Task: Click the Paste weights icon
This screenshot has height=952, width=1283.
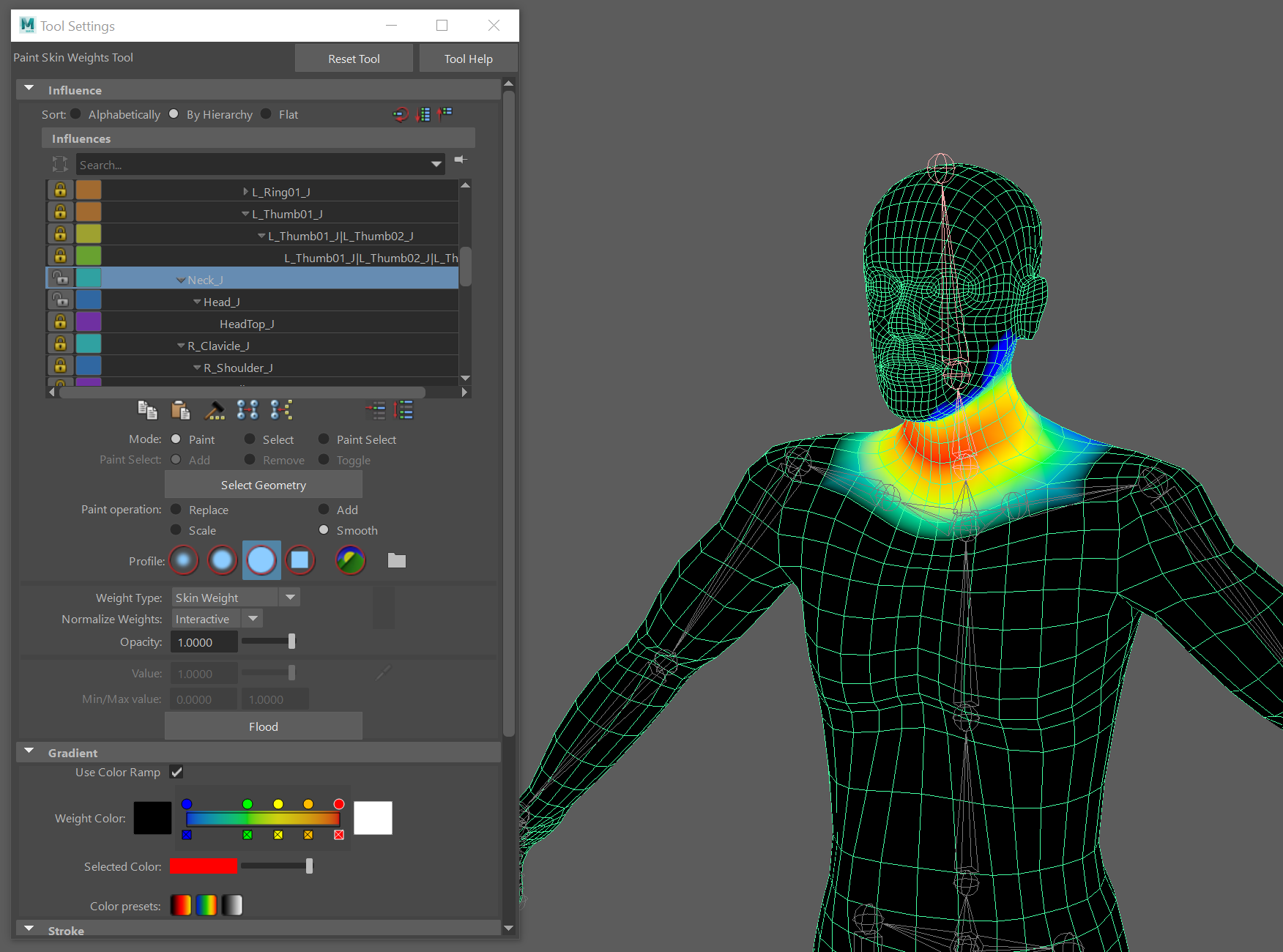Action: [x=180, y=410]
